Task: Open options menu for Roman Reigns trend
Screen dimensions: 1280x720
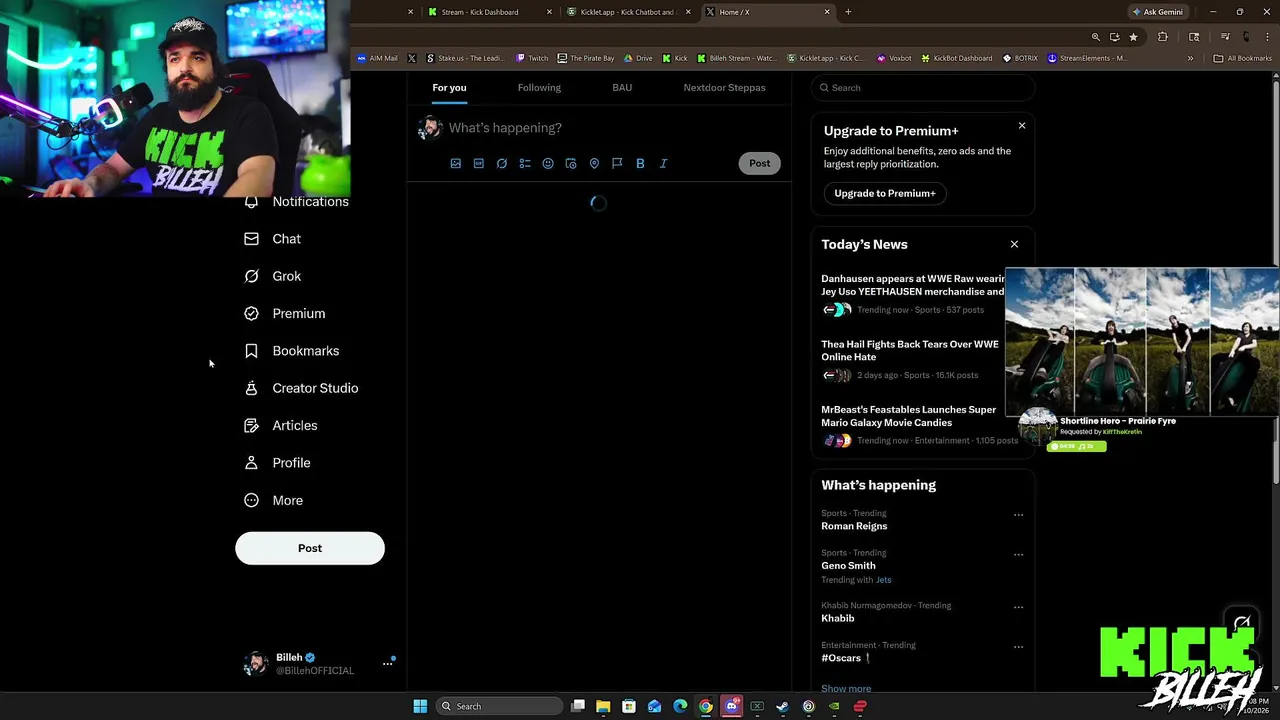Action: (1018, 515)
